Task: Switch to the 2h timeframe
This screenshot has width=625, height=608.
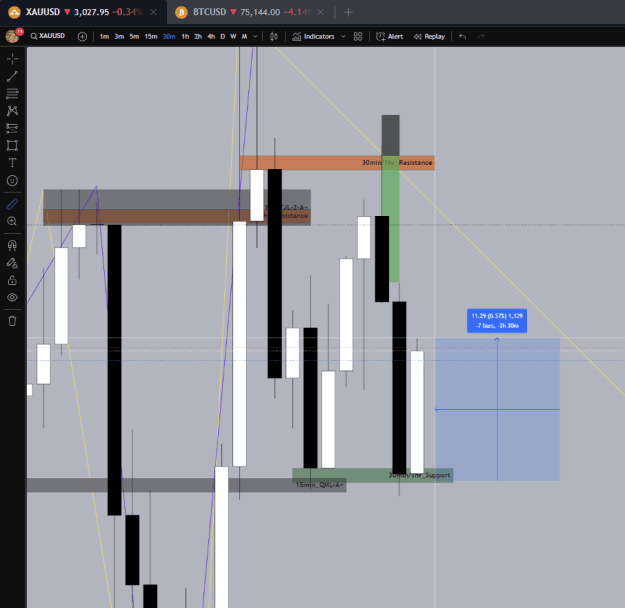Action: click(x=198, y=37)
